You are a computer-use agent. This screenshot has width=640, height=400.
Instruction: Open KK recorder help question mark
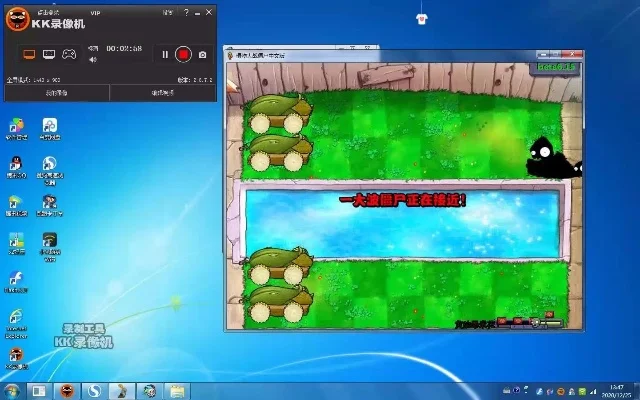186,12
